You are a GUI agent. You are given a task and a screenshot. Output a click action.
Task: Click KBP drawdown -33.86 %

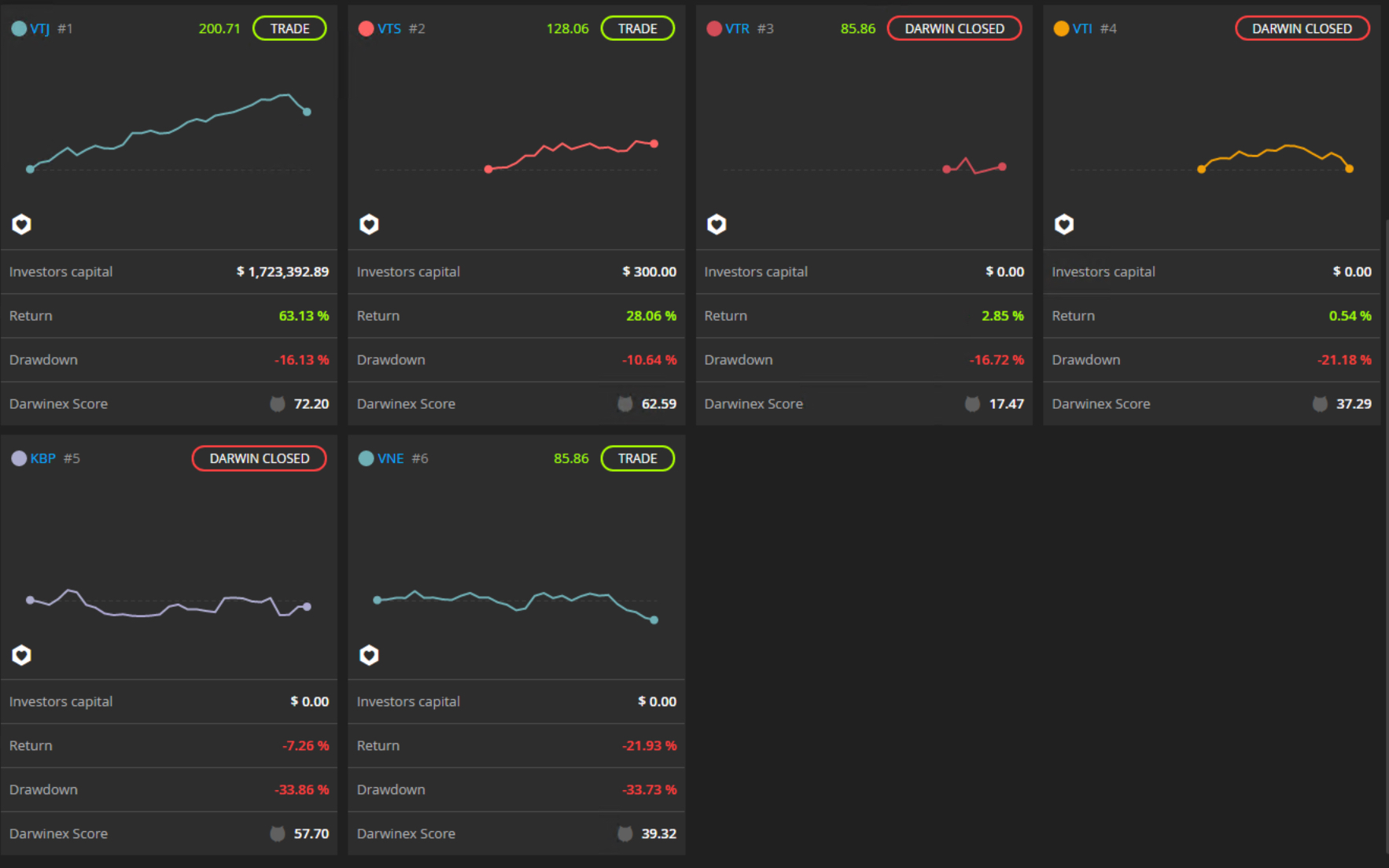pyautogui.click(x=301, y=790)
